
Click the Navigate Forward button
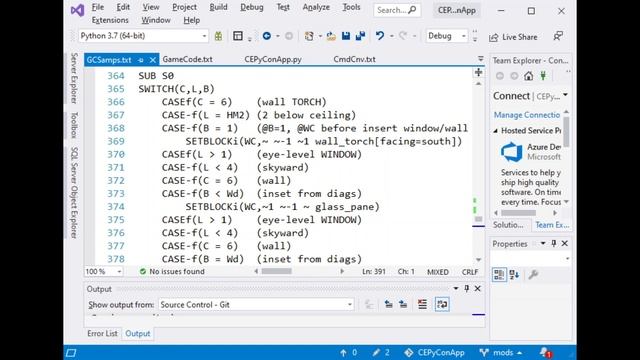click(289, 36)
